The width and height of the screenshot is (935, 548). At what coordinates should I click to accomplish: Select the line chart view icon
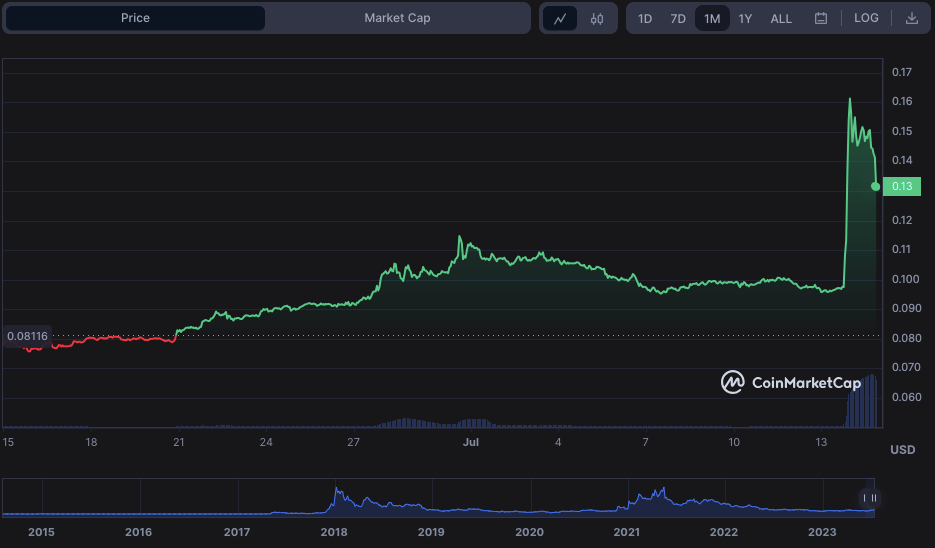coord(560,18)
